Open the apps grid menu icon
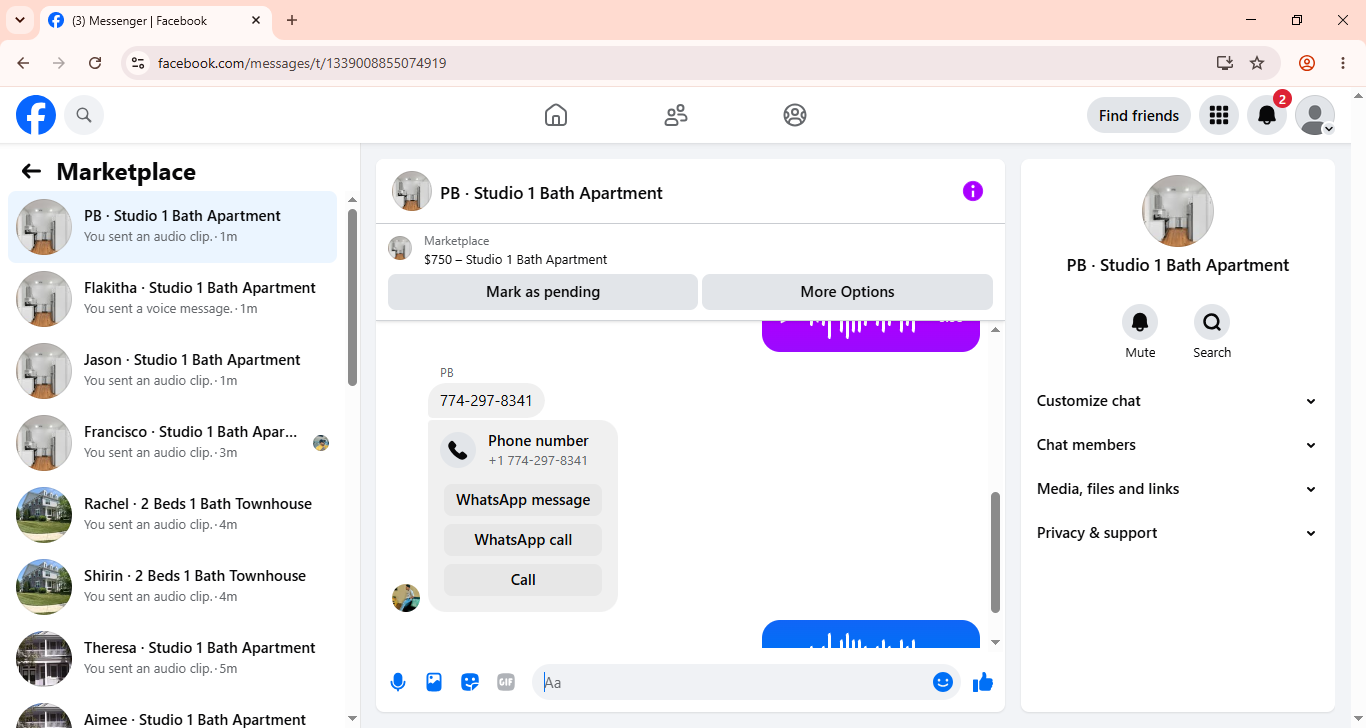This screenshot has height=728, width=1366. (1218, 115)
